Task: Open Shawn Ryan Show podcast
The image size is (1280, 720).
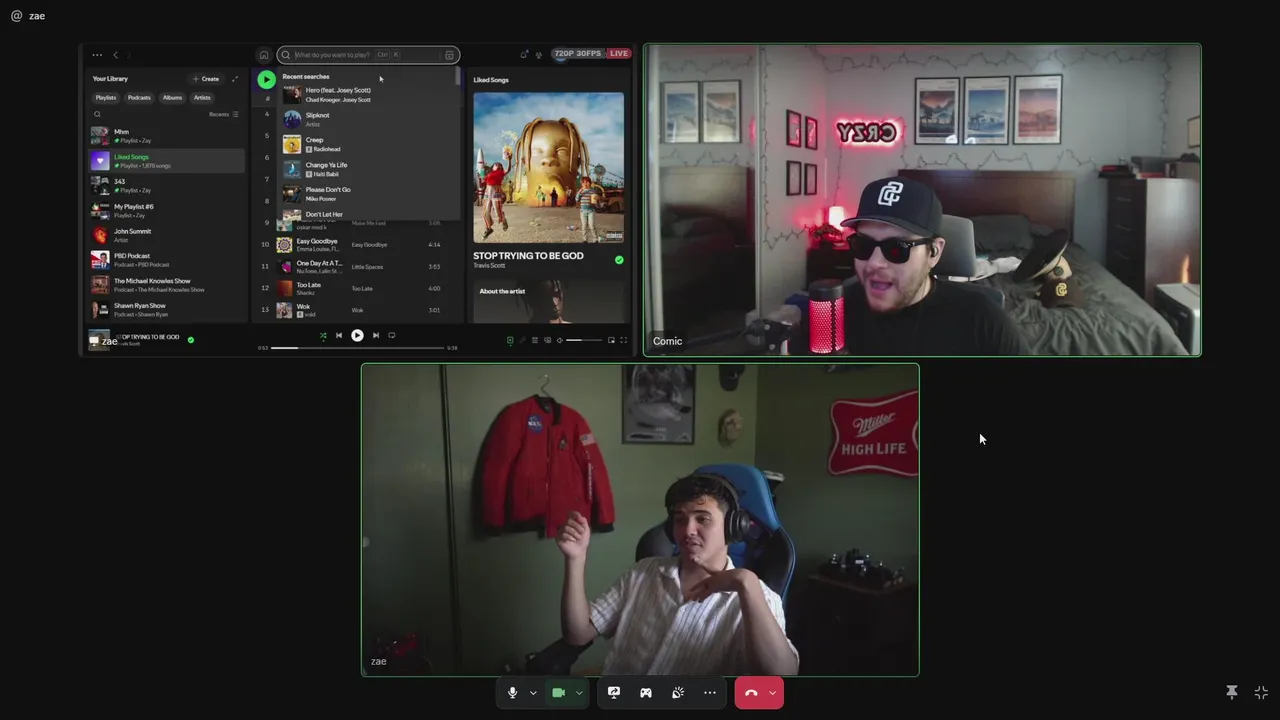Action: click(166, 310)
